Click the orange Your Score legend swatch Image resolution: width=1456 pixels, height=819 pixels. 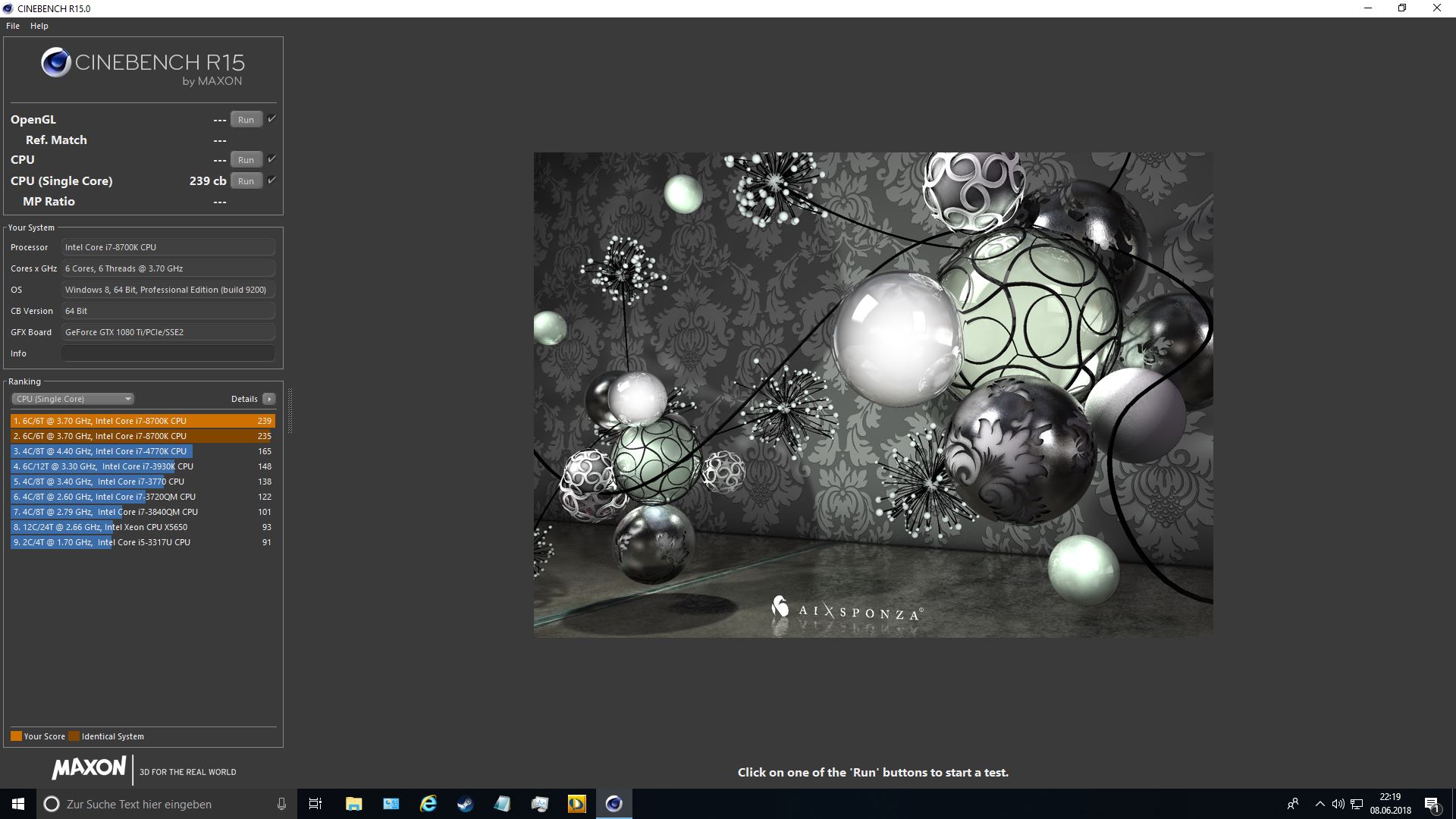15,736
